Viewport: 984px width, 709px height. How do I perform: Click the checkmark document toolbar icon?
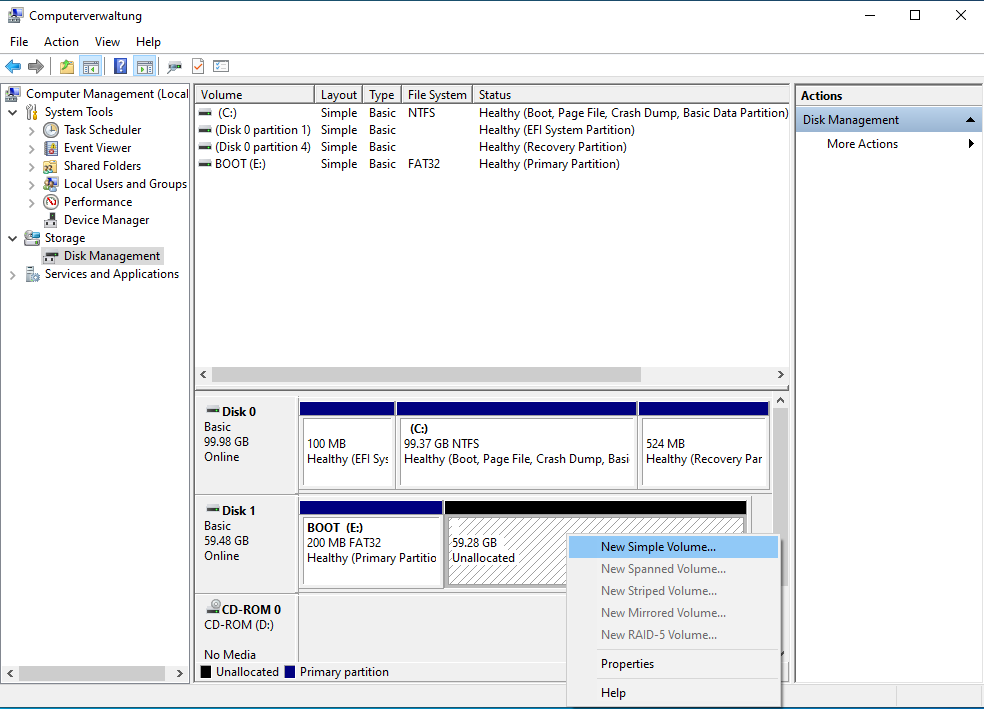click(x=198, y=67)
